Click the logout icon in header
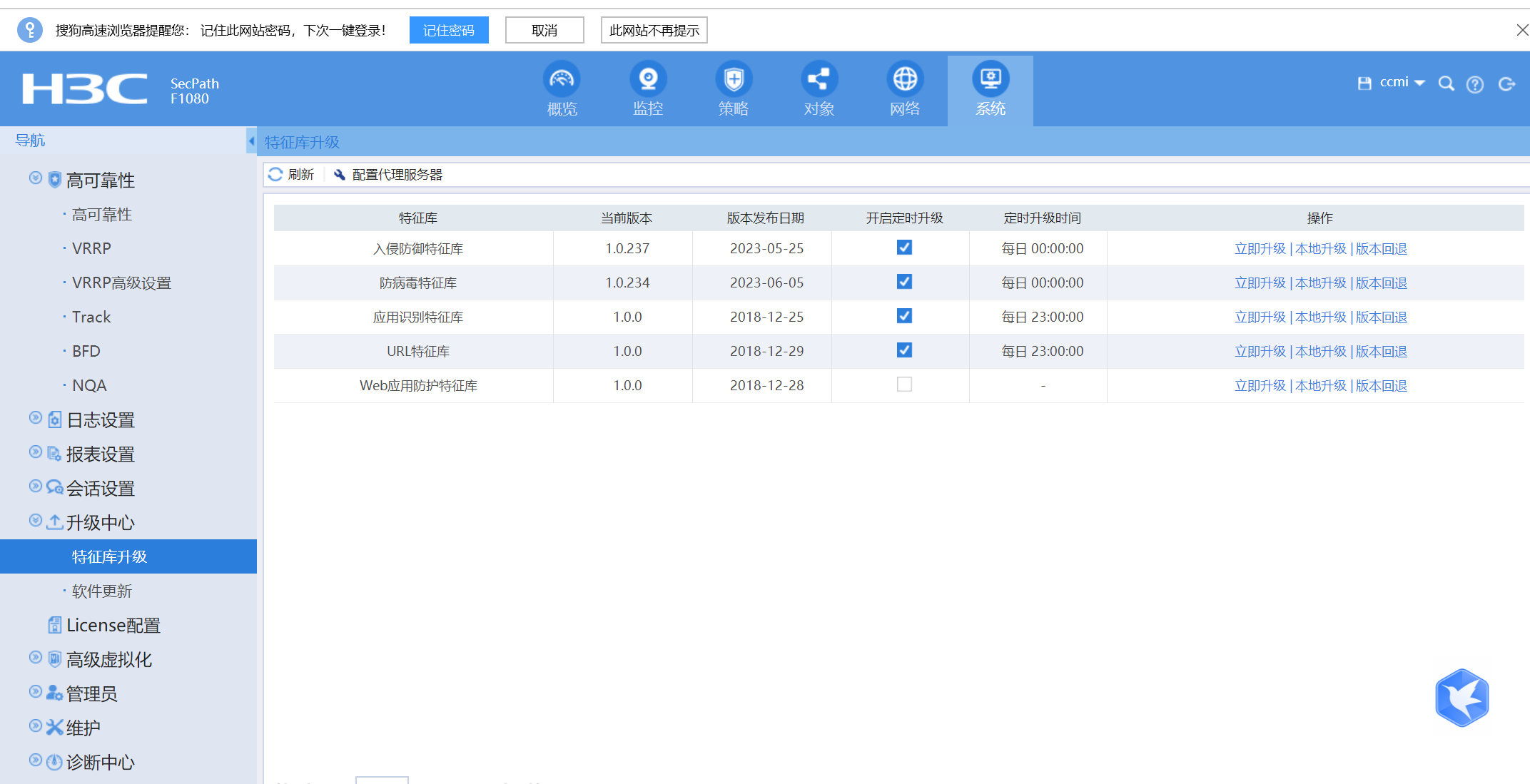This screenshot has width=1530, height=784. pos(1506,84)
